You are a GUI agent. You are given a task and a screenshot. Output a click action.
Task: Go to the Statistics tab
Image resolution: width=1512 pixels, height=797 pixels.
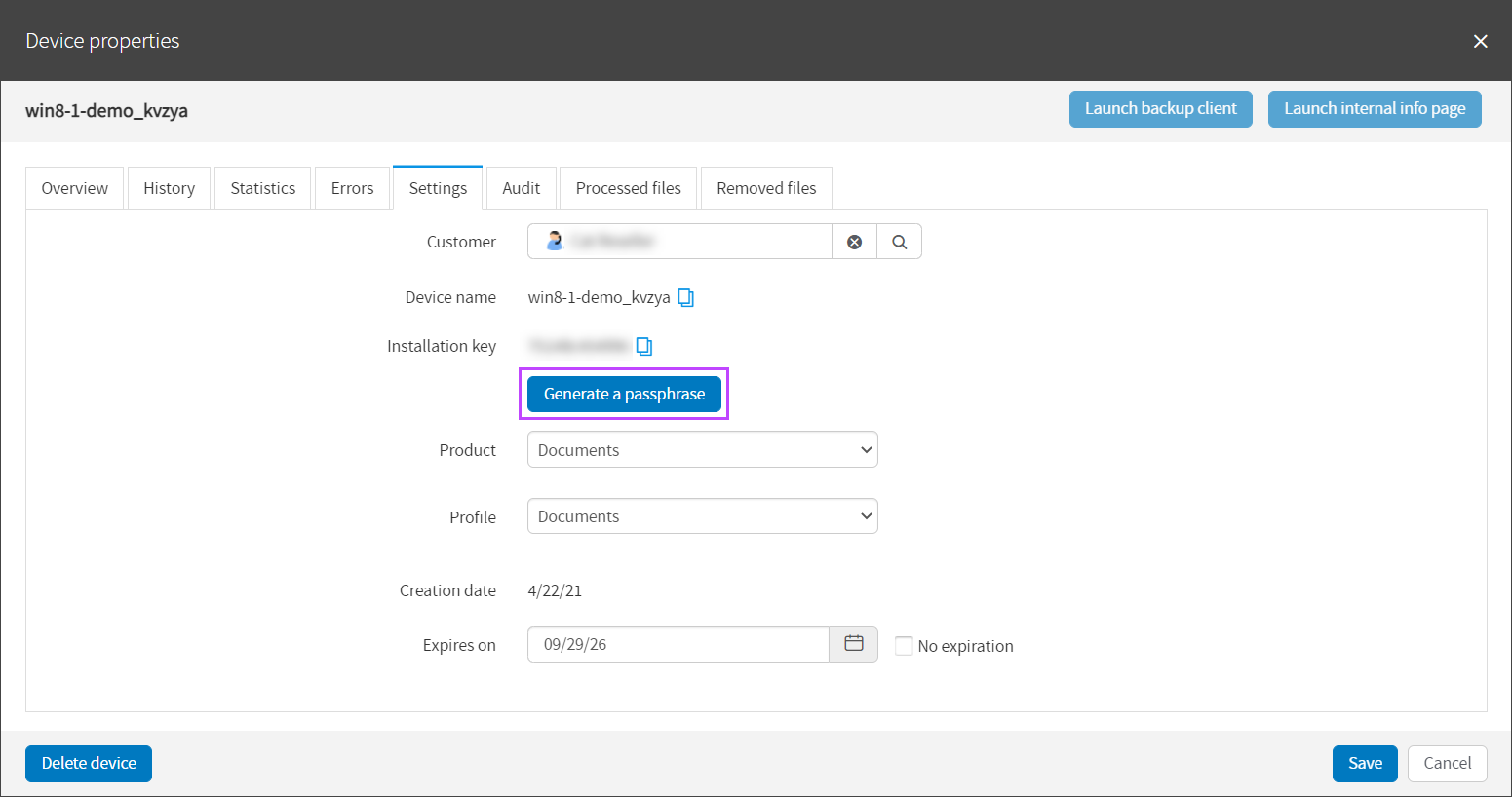pos(262,188)
